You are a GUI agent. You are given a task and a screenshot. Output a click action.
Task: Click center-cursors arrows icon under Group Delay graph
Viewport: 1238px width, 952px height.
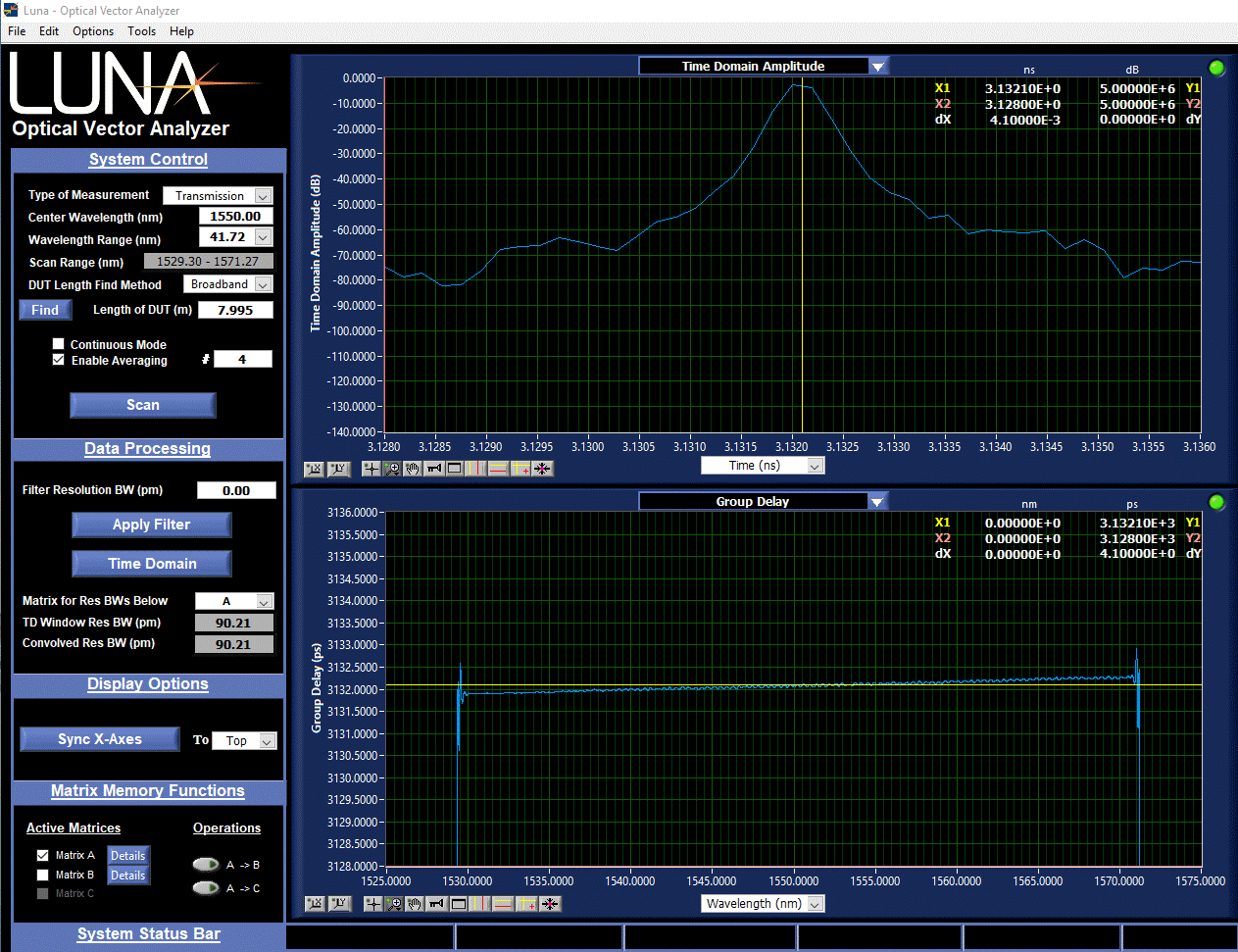(550, 904)
